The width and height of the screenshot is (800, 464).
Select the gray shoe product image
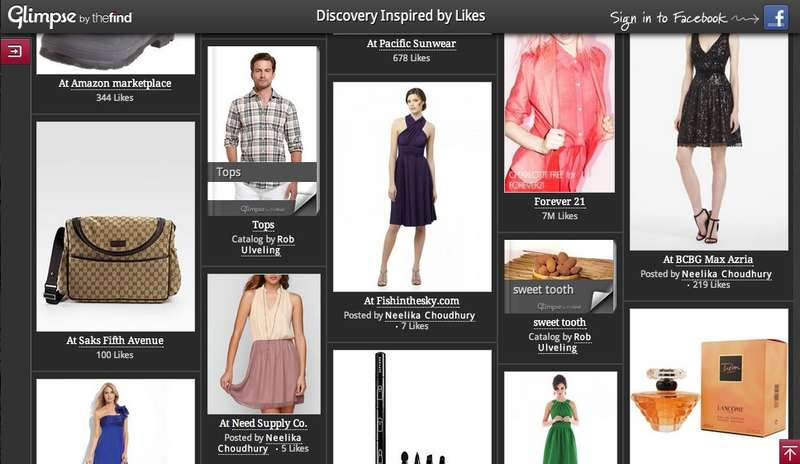[x=115, y=54]
